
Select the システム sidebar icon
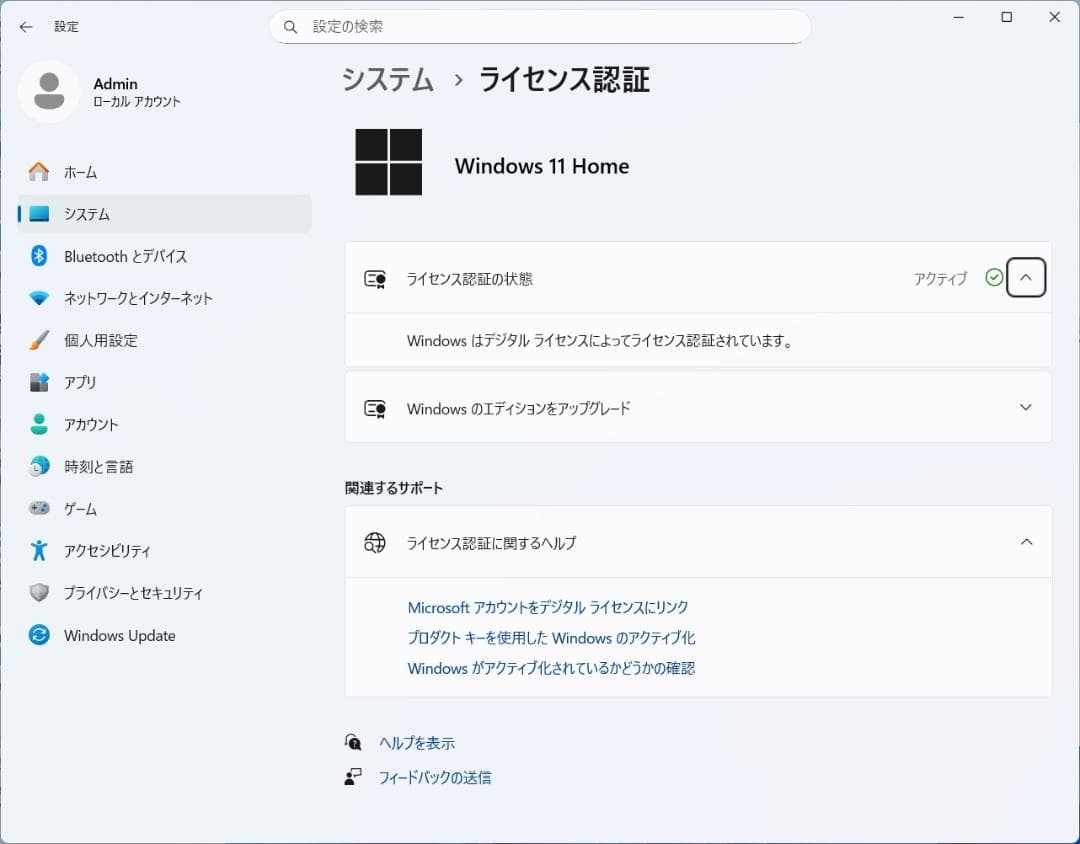(38, 214)
